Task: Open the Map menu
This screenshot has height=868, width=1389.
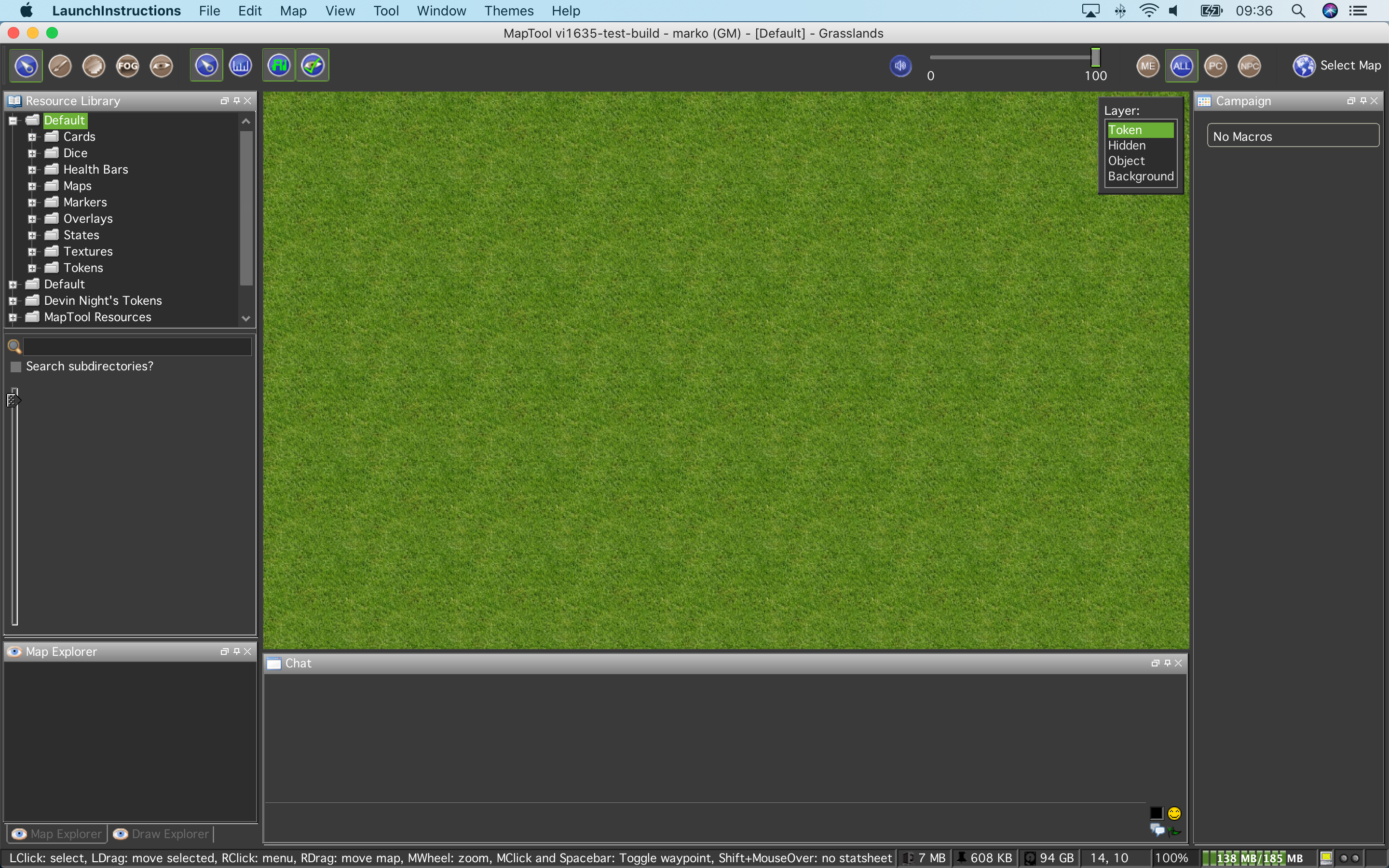Action: coord(293,11)
